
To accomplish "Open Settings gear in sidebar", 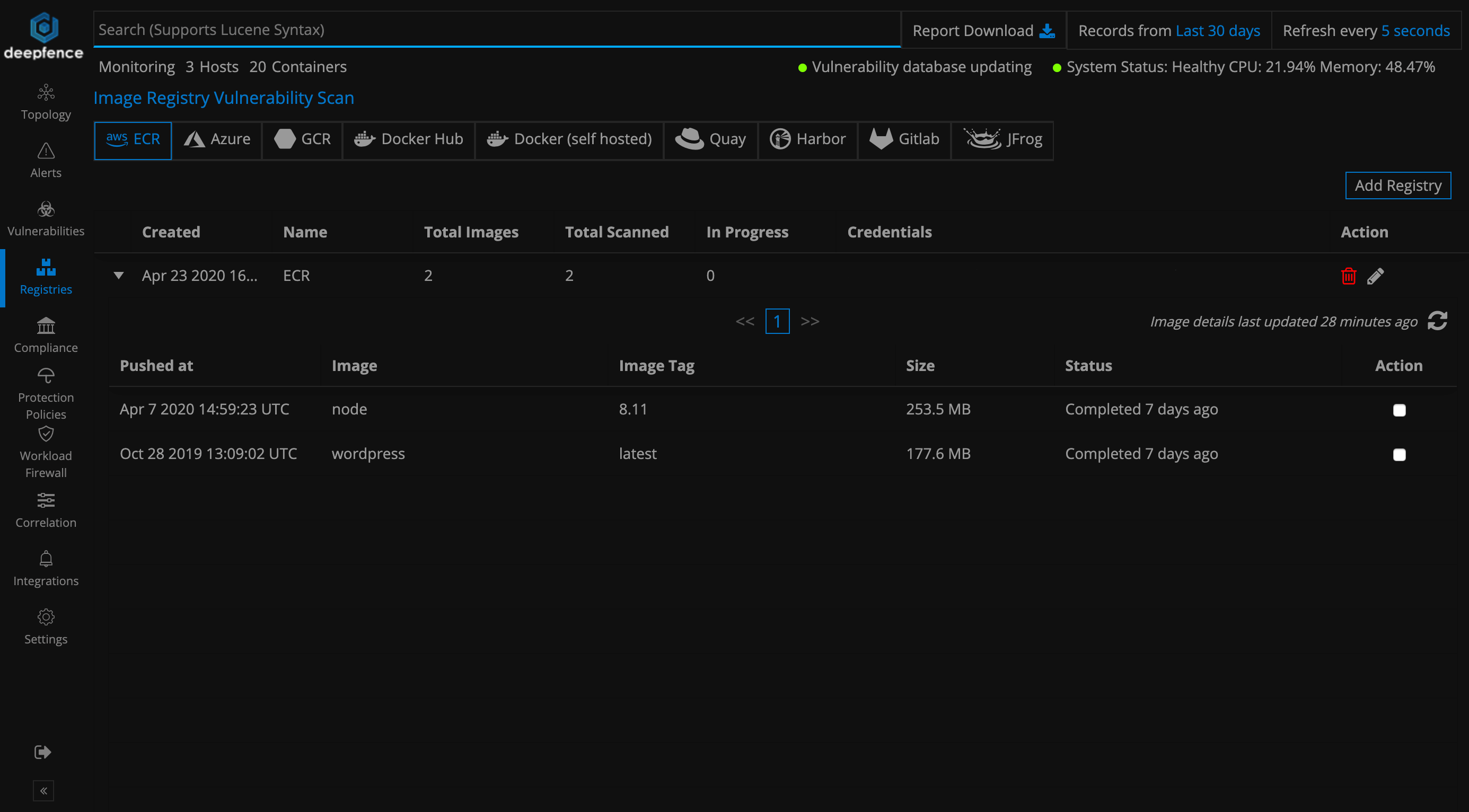I will tap(46, 617).
